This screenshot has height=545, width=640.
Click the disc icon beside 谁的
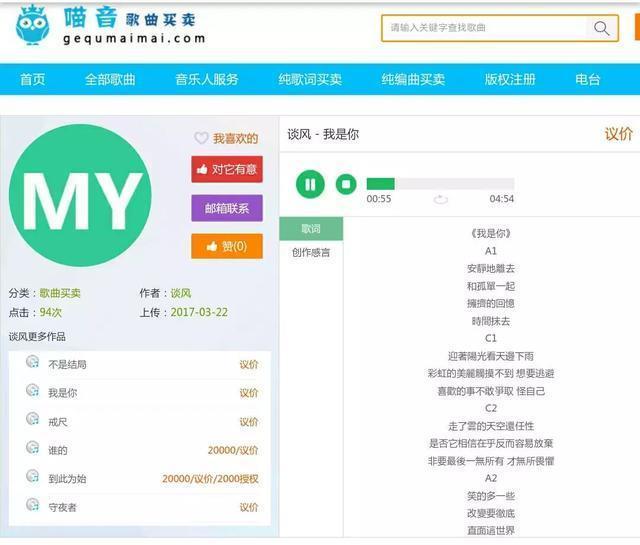click(32, 448)
